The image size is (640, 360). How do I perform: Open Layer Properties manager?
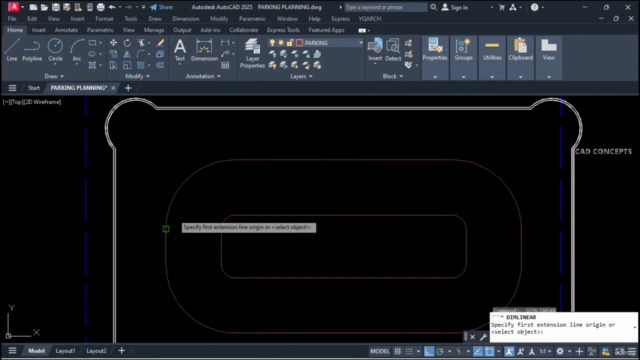(x=252, y=53)
